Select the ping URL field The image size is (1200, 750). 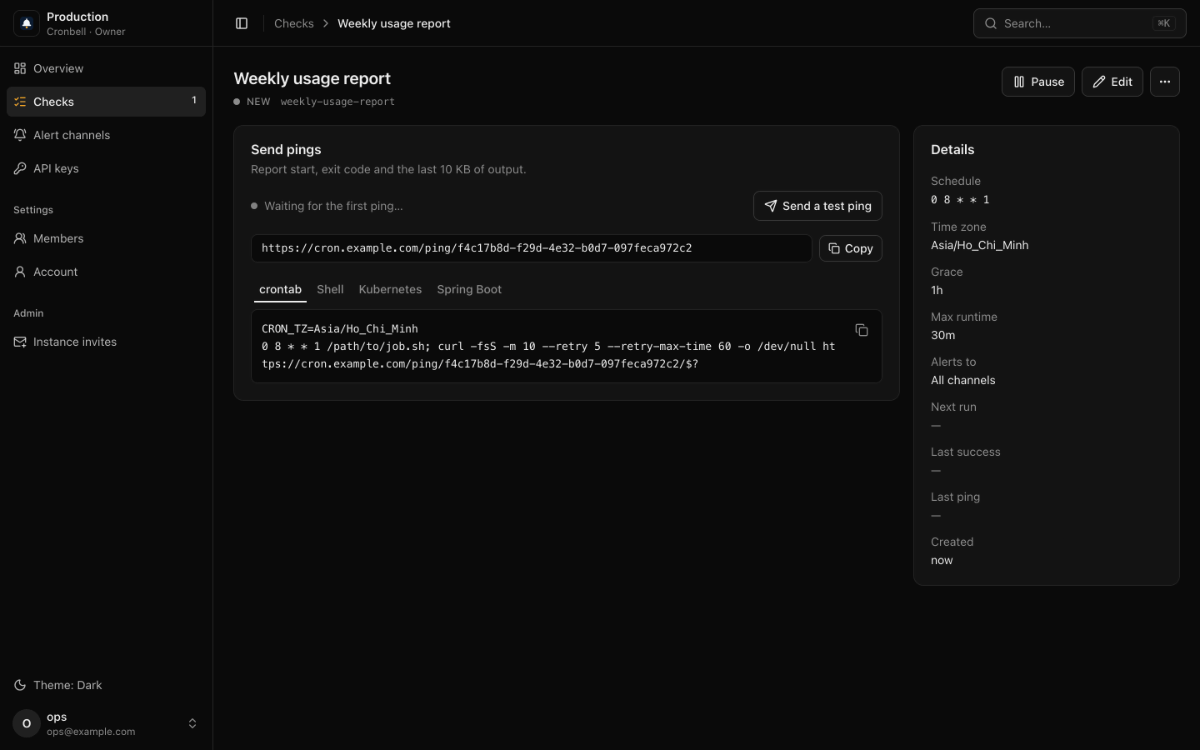coord(532,248)
